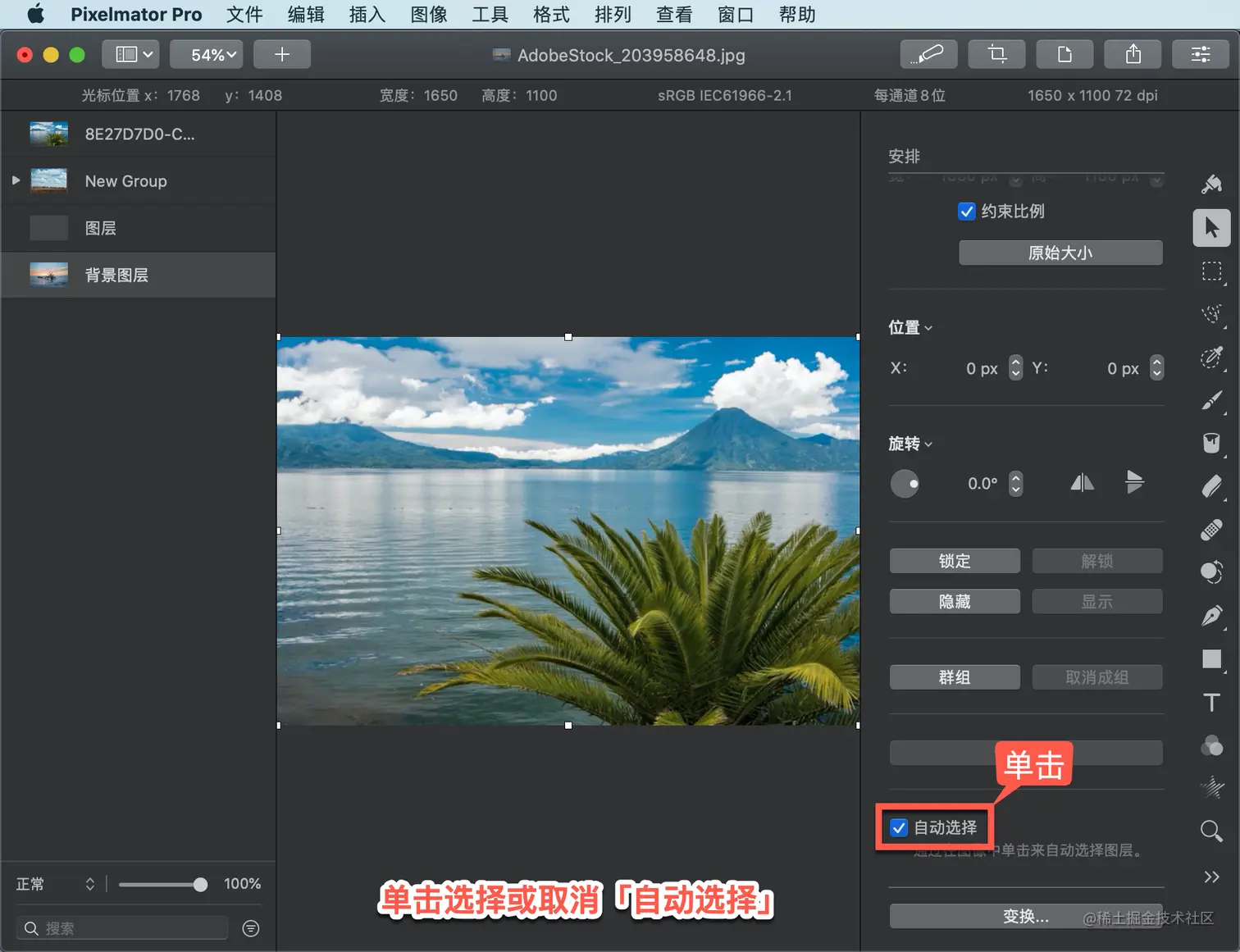Choose the Rectangular Selection tool
This screenshot has height=952, width=1240.
pos(1211,271)
